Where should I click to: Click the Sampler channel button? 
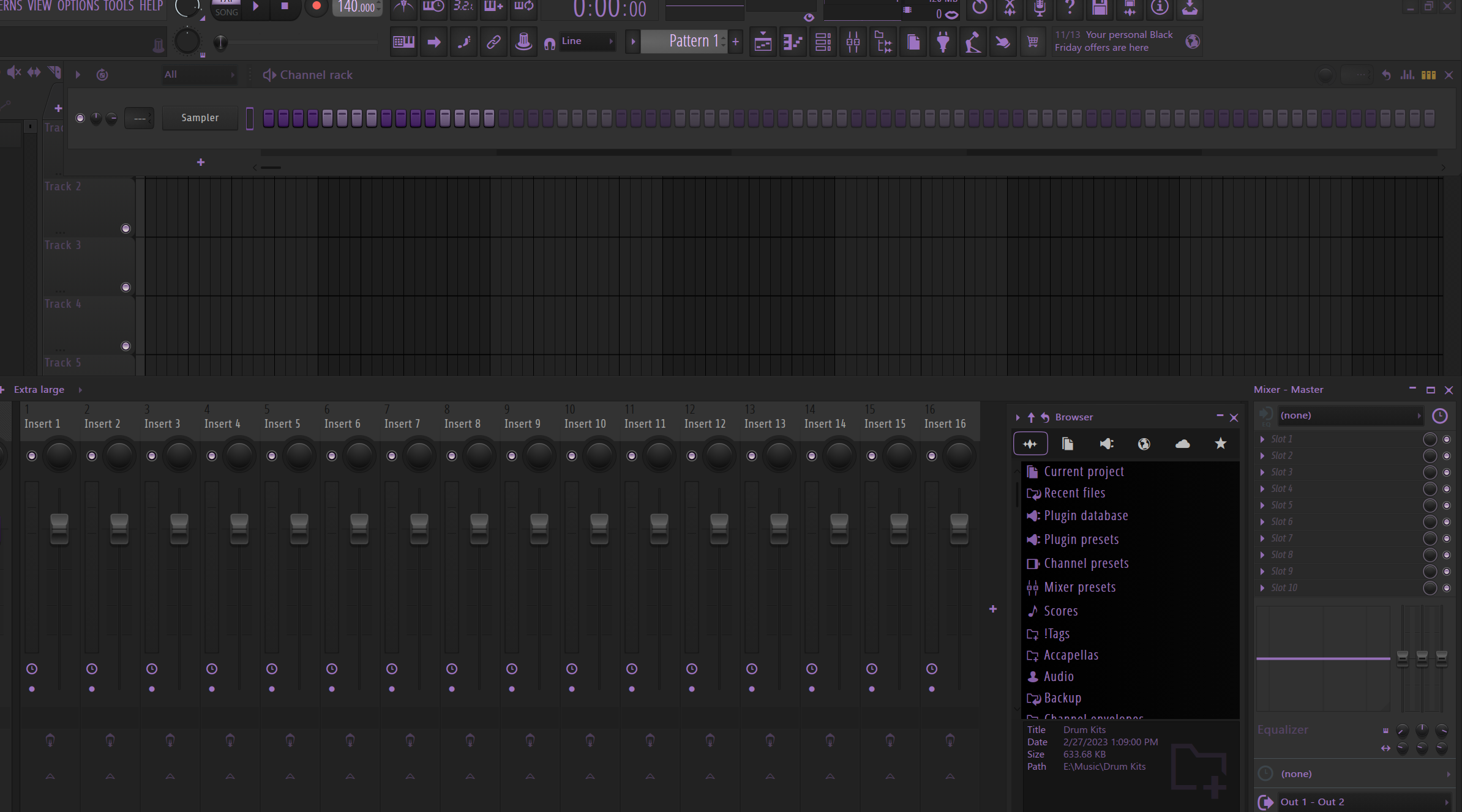click(200, 118)
